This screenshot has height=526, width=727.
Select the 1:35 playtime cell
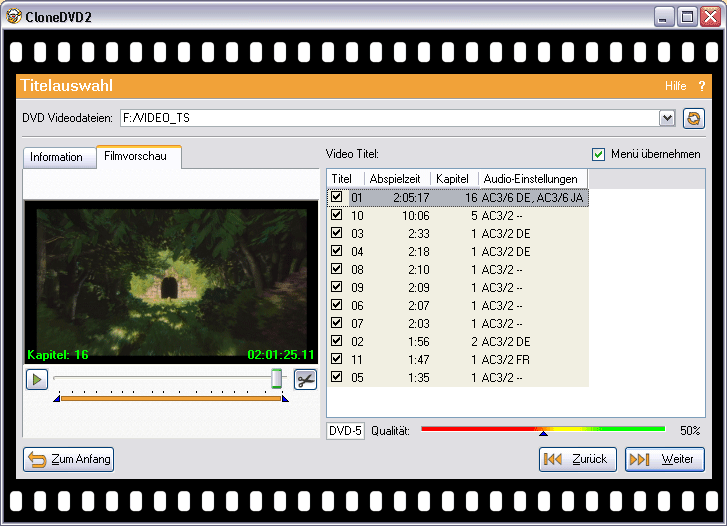pos(419,378)
